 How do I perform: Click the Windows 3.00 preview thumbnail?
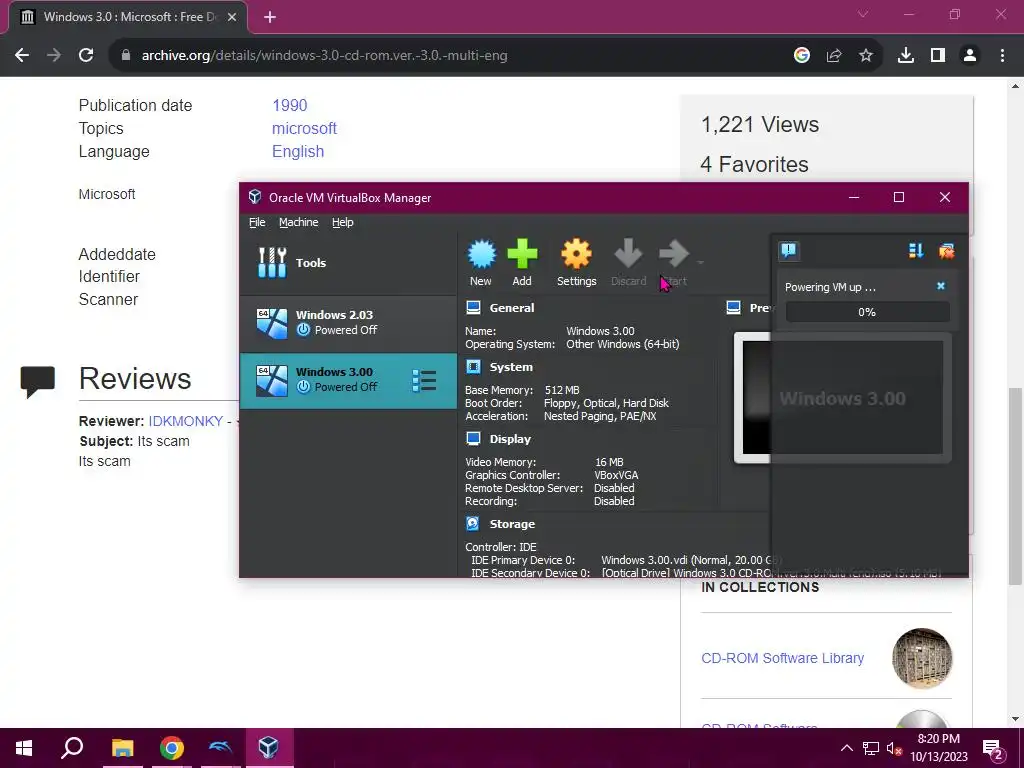pyautogui.click(x=842, y=398)
